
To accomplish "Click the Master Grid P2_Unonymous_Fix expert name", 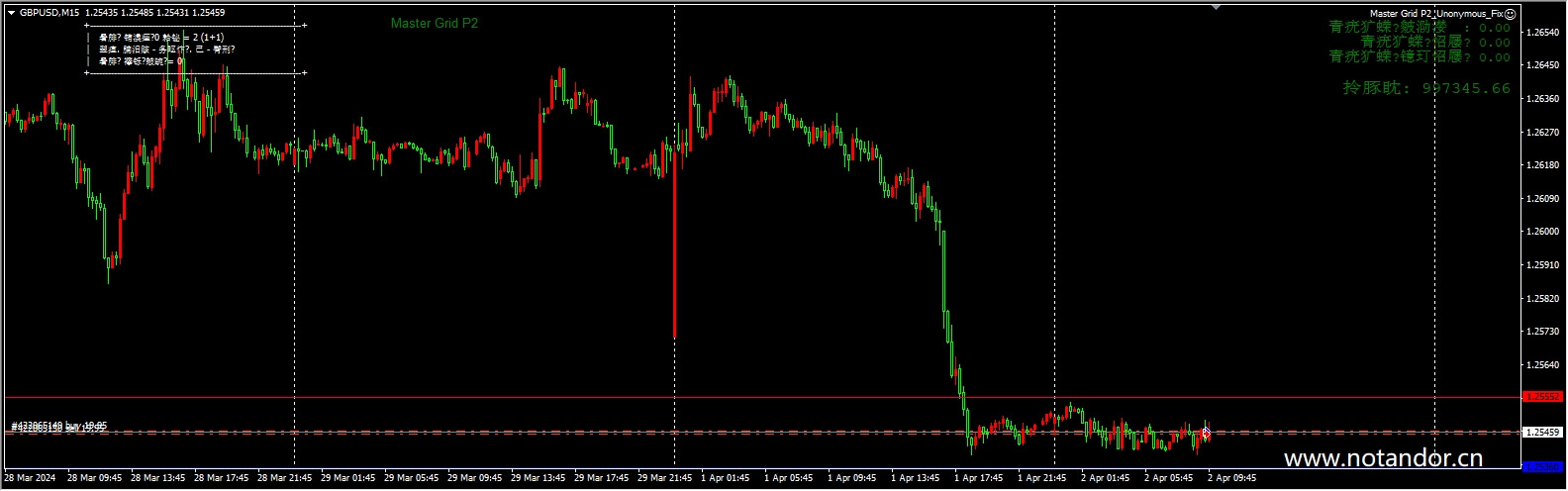I will coord(1436,14).
